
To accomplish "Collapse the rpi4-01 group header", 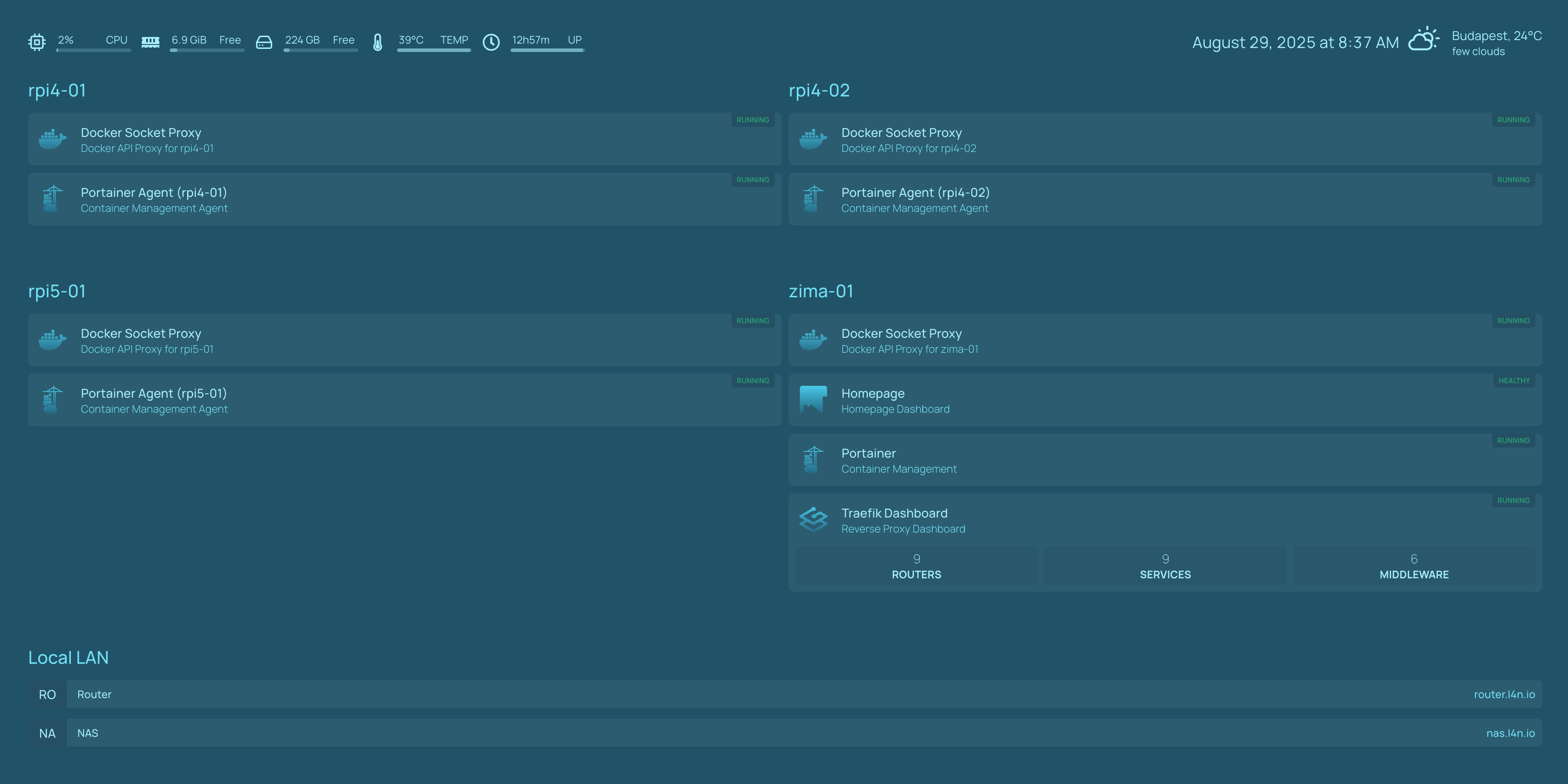I will pos(57,90).
